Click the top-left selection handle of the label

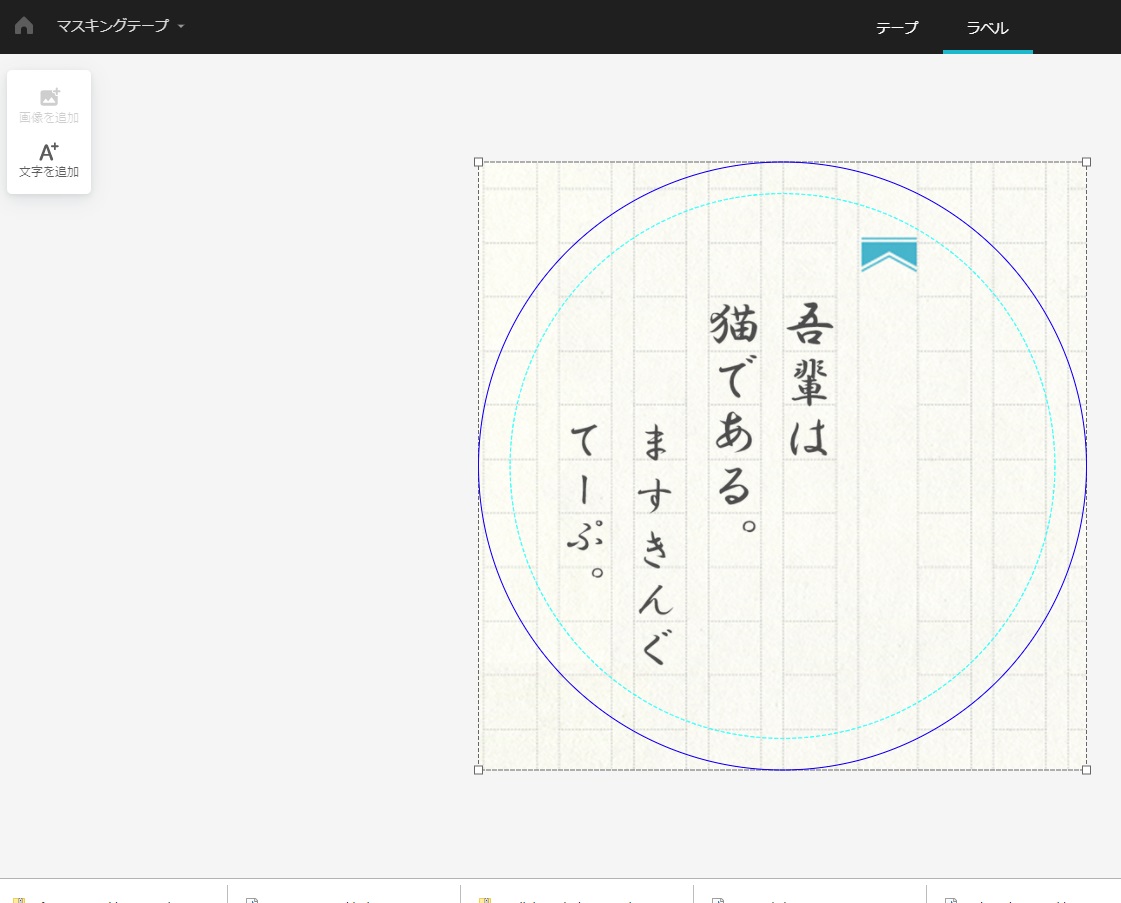click(x=479, y=160)
